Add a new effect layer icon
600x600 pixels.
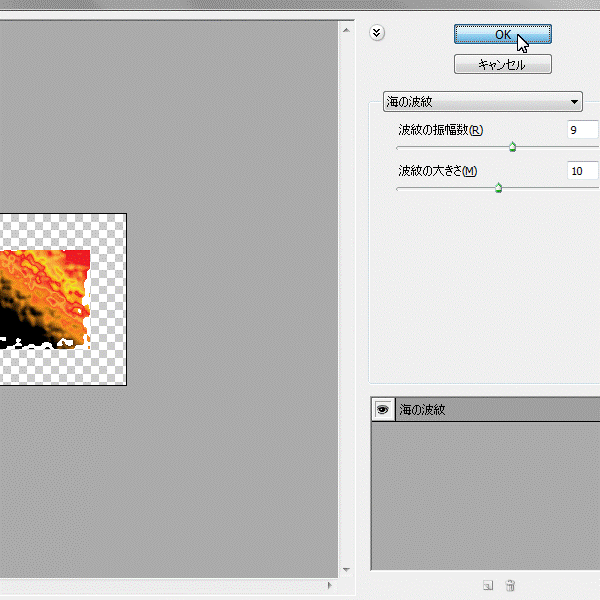click(488, 585)
